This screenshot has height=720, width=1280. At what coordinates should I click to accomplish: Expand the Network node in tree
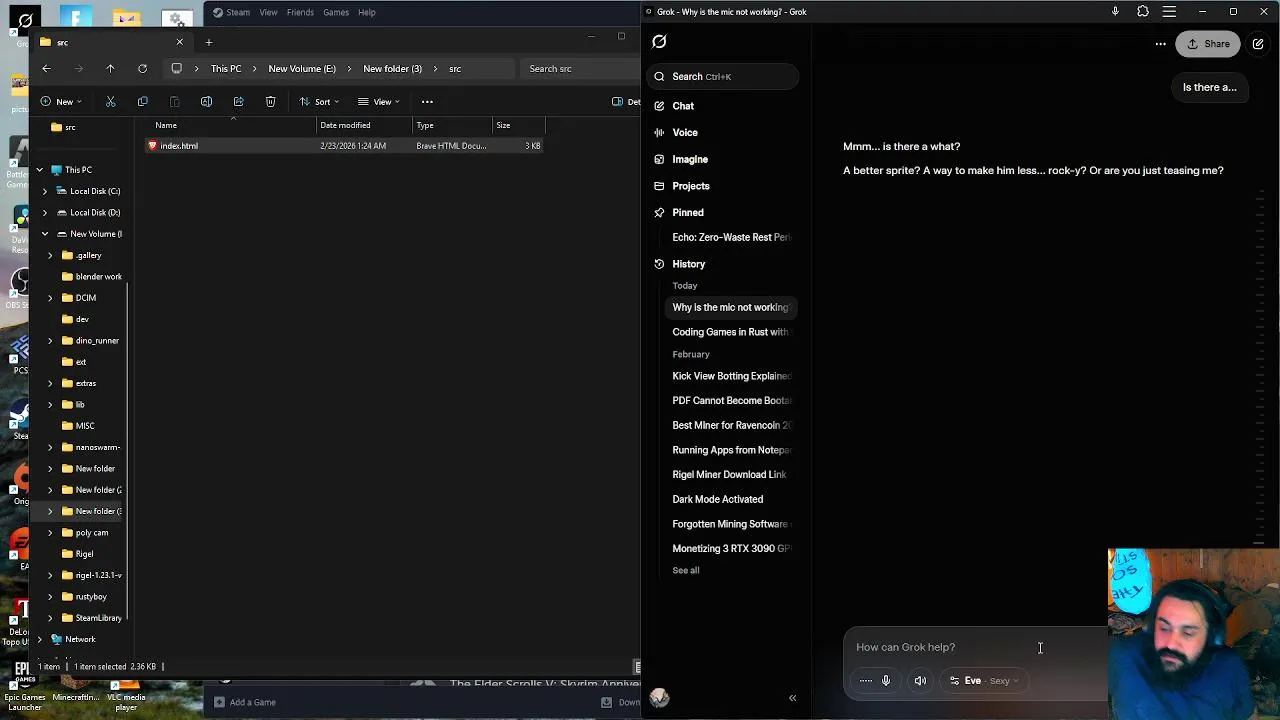tap(40, 640)
